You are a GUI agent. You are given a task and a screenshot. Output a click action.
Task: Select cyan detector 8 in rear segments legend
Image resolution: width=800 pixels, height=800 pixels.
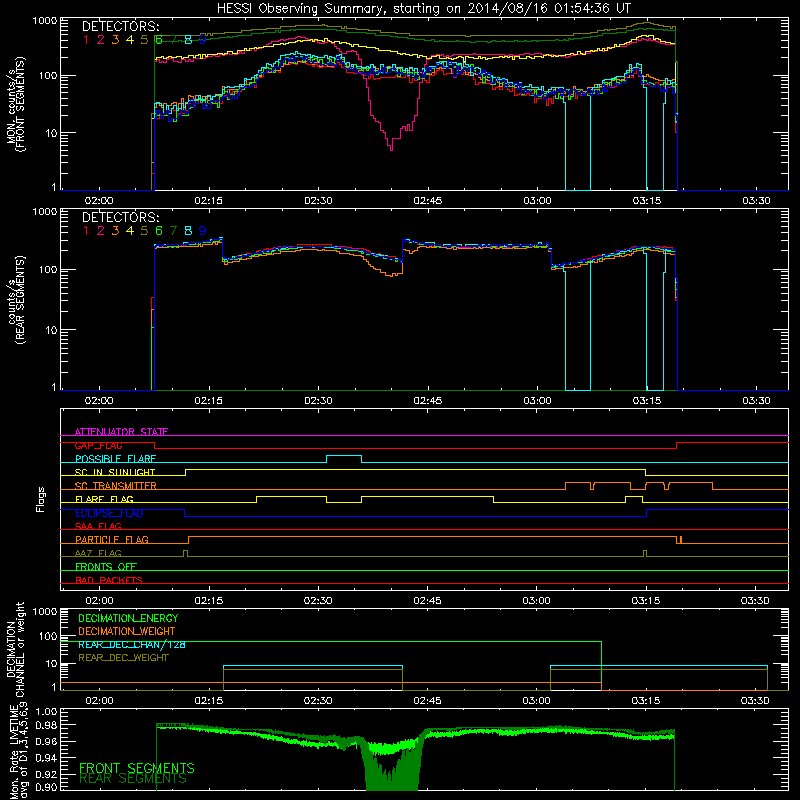[188, 231]
